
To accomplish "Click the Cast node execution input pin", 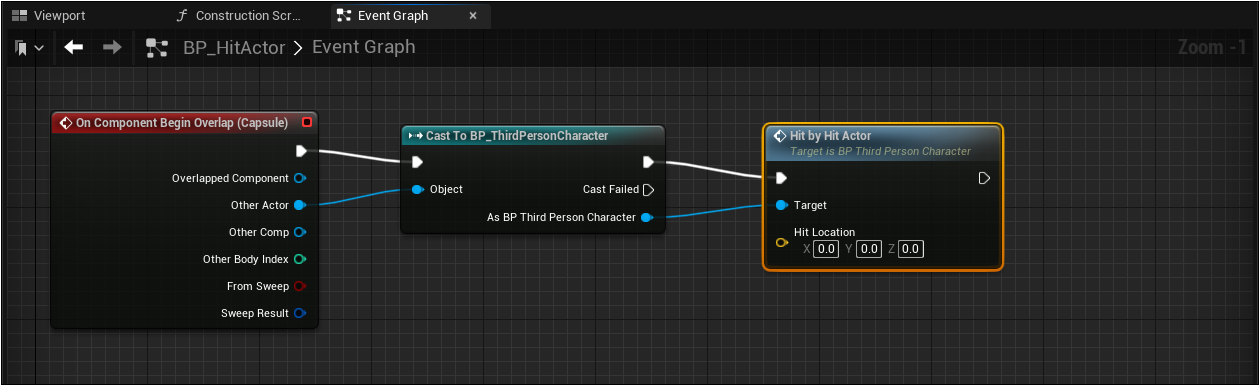I will (x=418, y=162).
